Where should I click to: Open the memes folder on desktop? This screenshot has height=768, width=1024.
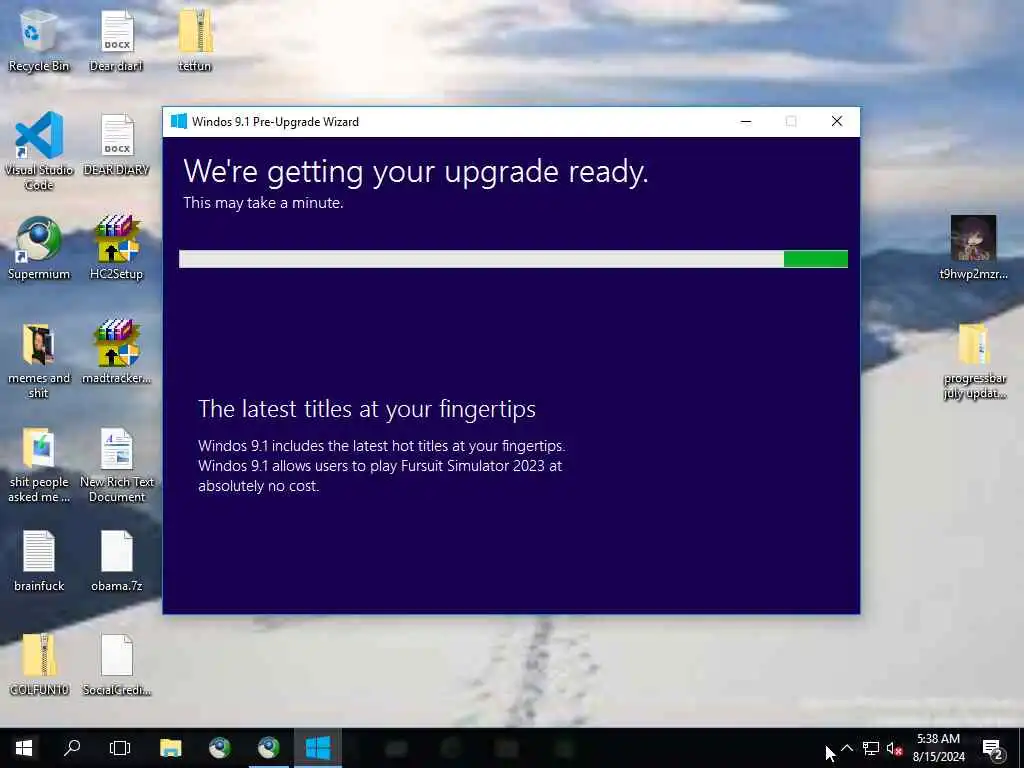(39, 361)
